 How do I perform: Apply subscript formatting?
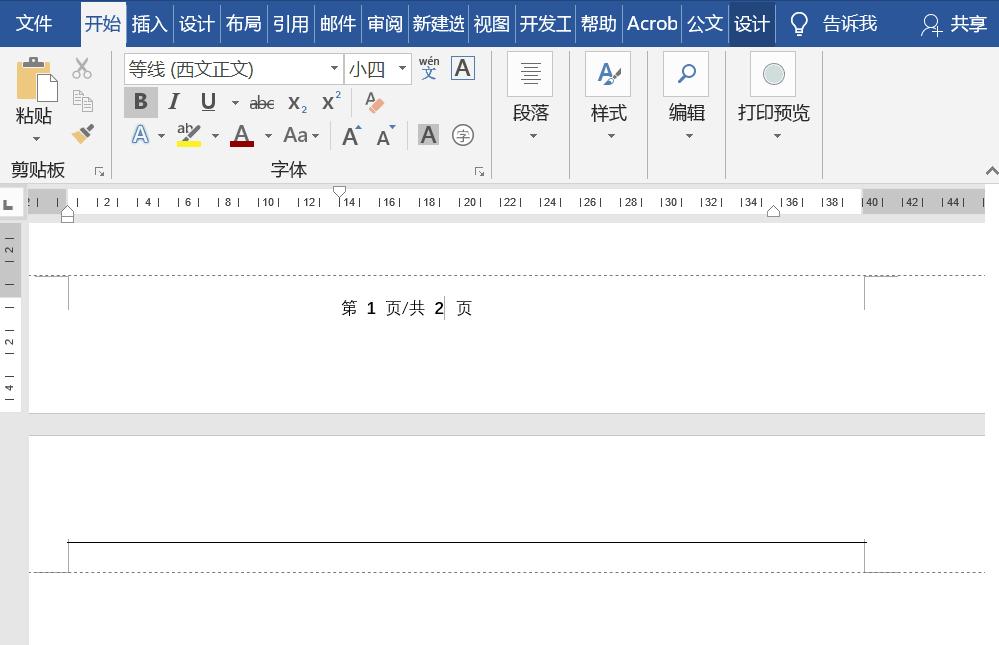pos(295,102)
